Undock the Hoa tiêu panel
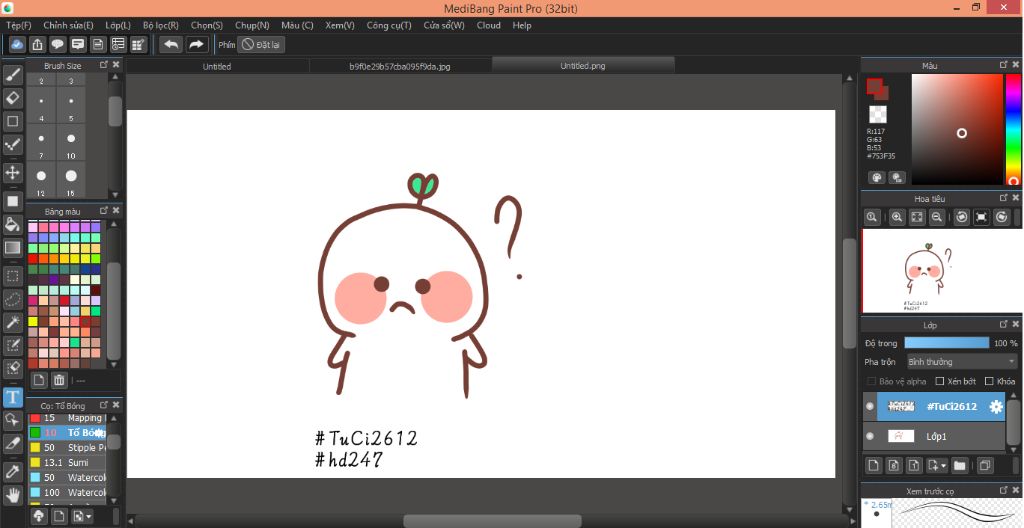The width and height of the screenshot is (1024, 528). coord(1004,197)
